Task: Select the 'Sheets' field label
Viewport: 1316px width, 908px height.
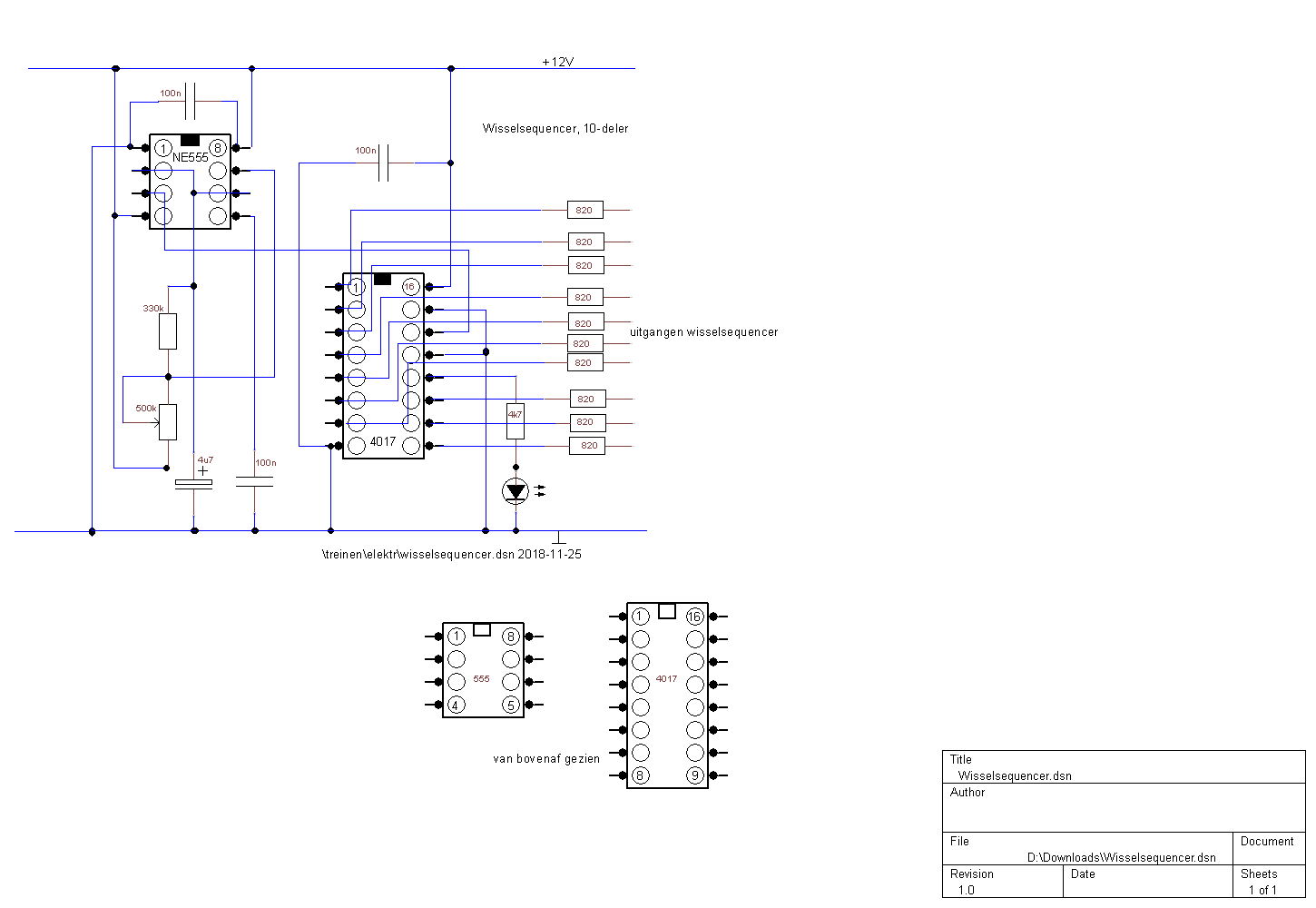Action: point(1259,873)
